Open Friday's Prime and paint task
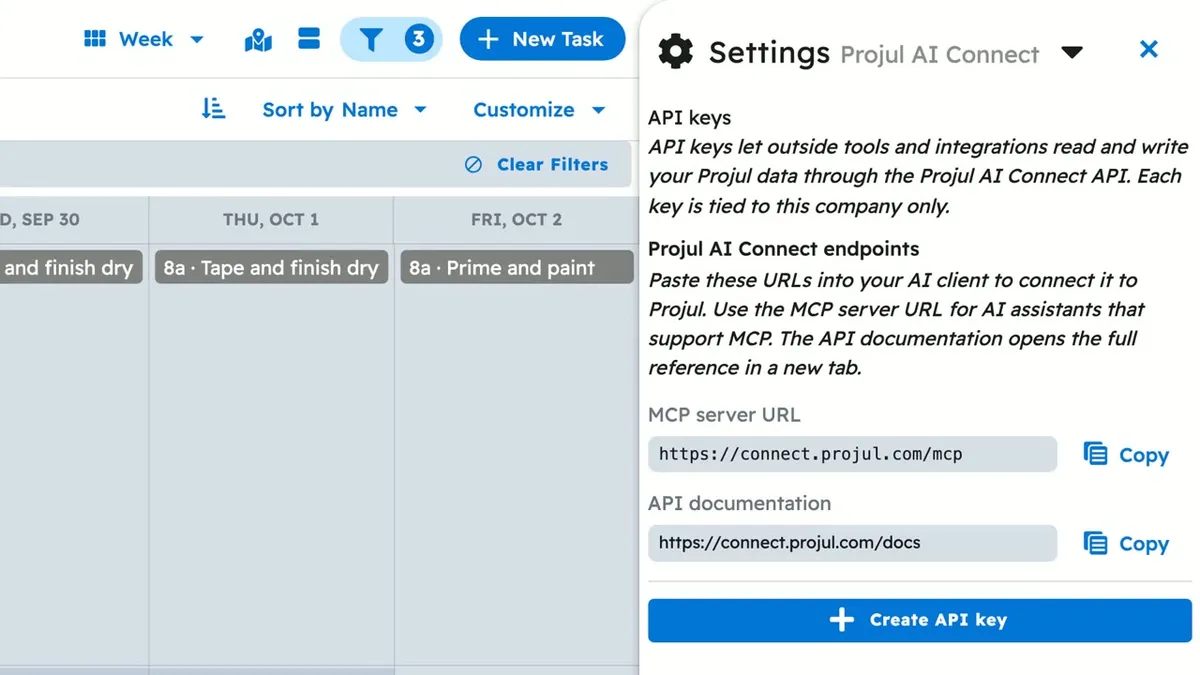Image resolution: width=1200 pixels, height=675 pixels. 517,268
